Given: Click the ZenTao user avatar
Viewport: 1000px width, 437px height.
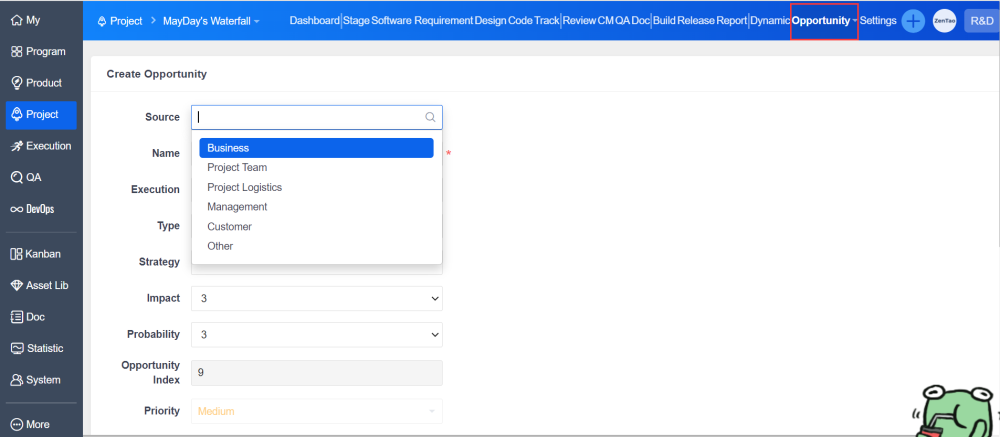Looking at the screenshot, I should pyautogui.click(x=944, y=21).
